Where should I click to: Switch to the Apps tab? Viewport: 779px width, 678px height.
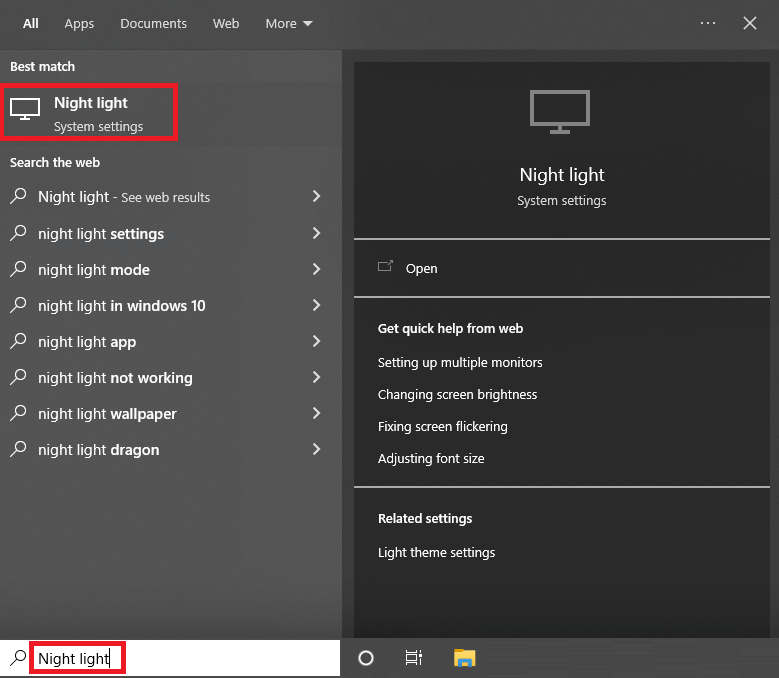click(79, 23)
